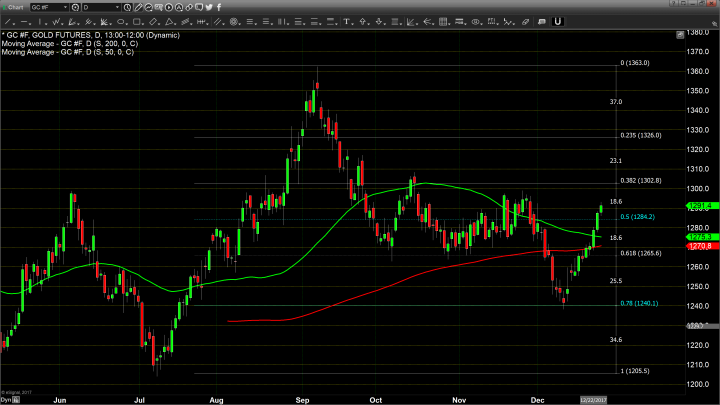Select the rectangle drawing tool

[137, 22]
